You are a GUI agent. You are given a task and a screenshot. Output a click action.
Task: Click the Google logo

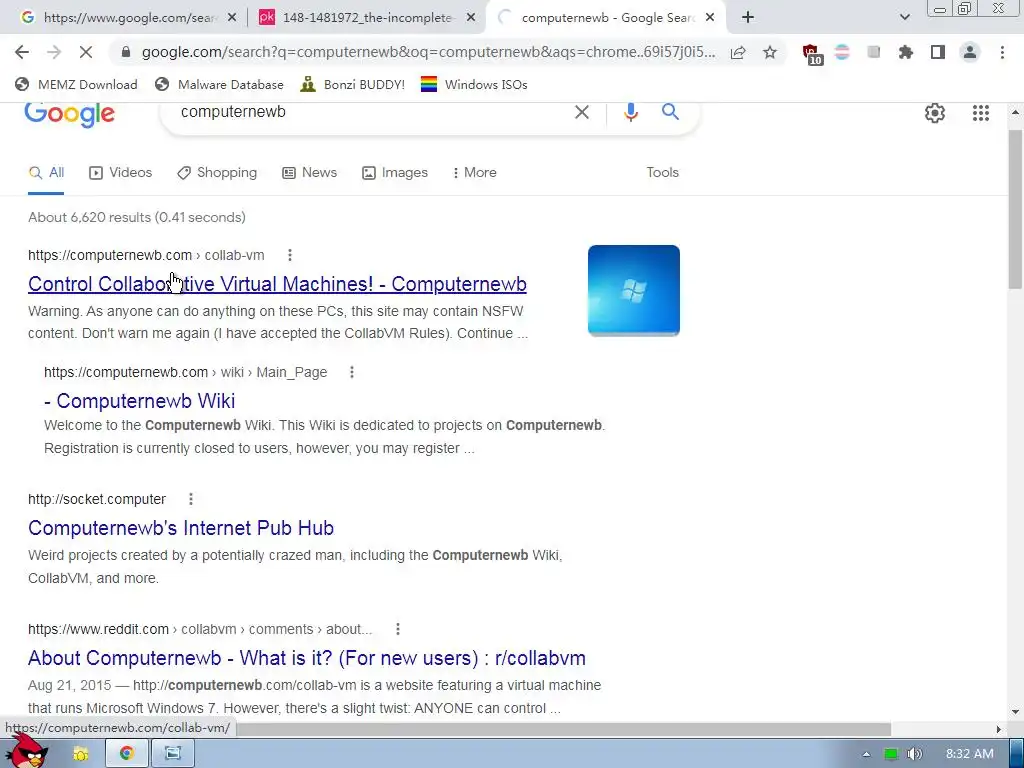click(x=70, y=114)
